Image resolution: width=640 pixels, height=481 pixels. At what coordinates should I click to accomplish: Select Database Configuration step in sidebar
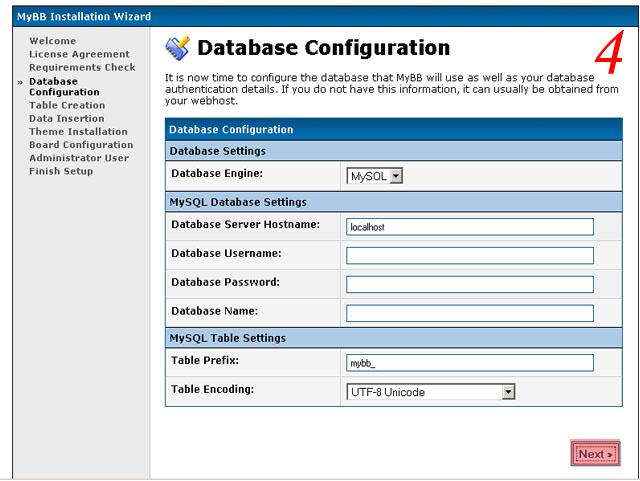click(x=64, y=87)
